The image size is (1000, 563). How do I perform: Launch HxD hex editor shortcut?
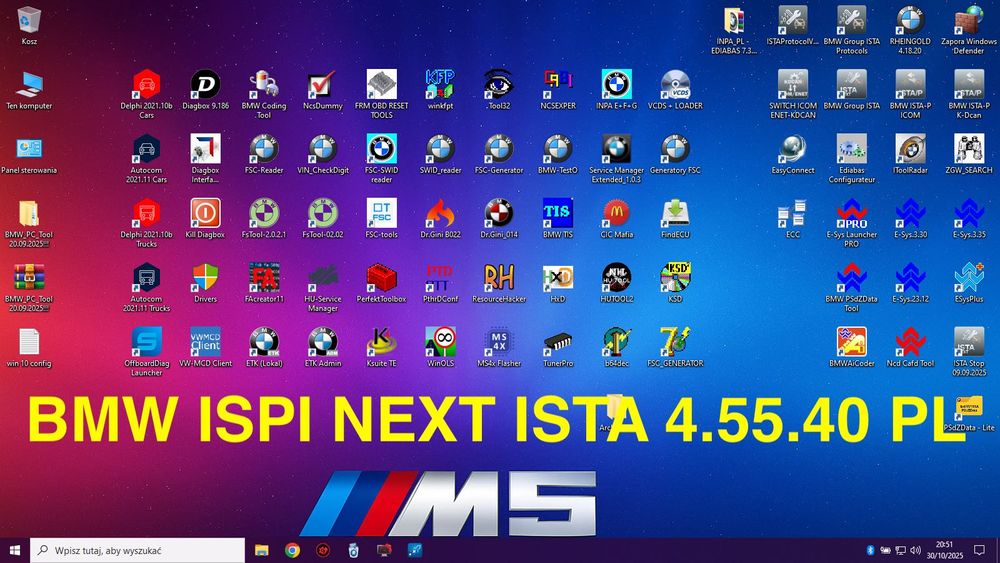(557, 277)
